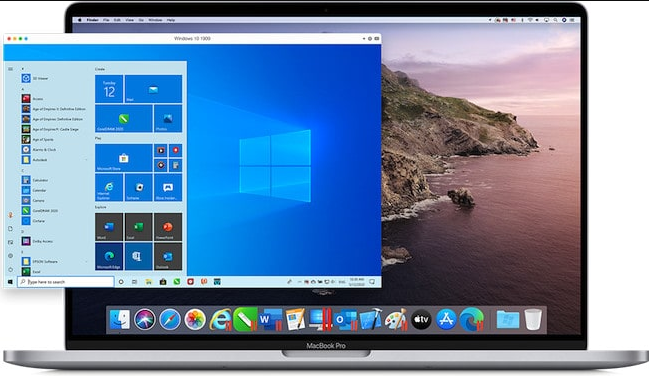Viewport: 649px width, 376px height.
Task: Open Siri from the macOS Dock
Action: tap(145, 320)
